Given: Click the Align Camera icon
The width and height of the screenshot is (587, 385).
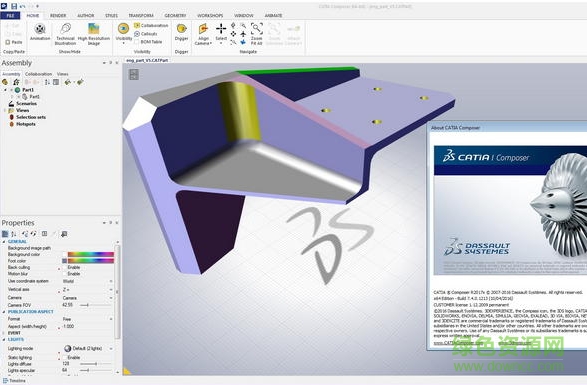Looking at the screenshot, I should 203,28.
